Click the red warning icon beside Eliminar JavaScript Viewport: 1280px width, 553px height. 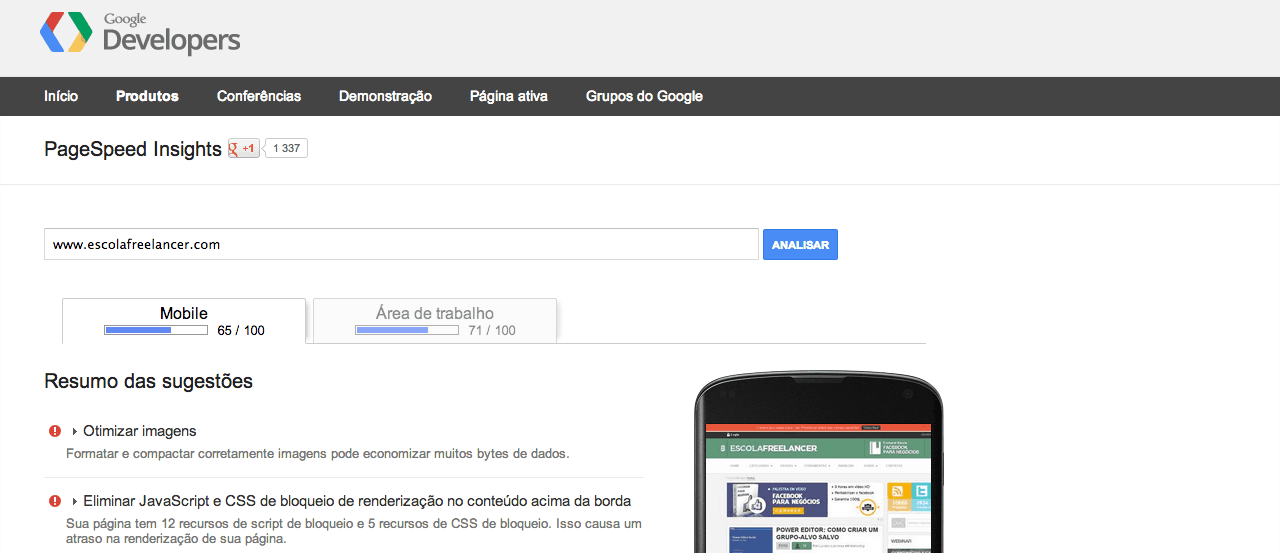click(55, 501)
